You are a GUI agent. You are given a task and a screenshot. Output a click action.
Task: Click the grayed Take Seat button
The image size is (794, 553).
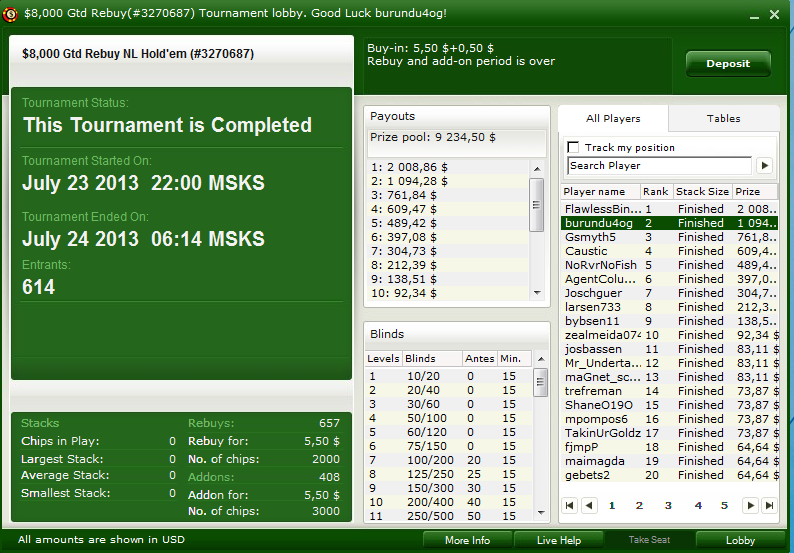tap(649, 540)
